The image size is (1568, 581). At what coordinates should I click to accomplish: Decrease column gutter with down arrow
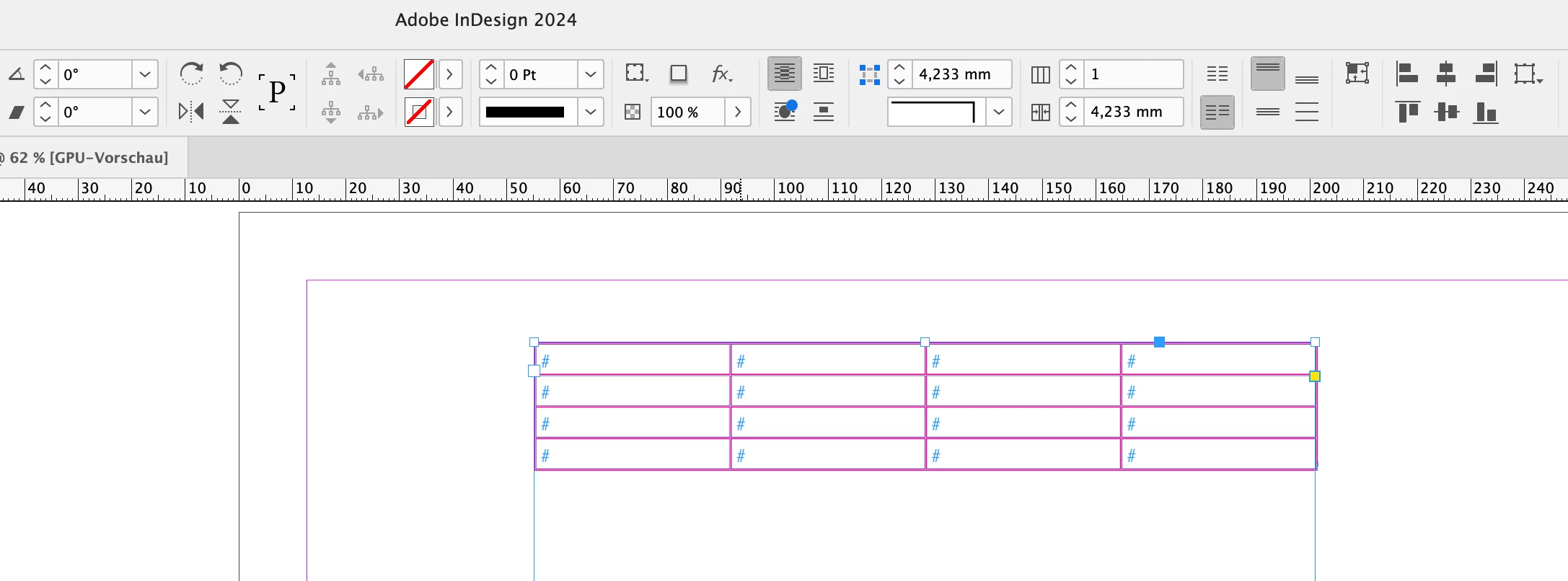click(x=1071, y=119)
